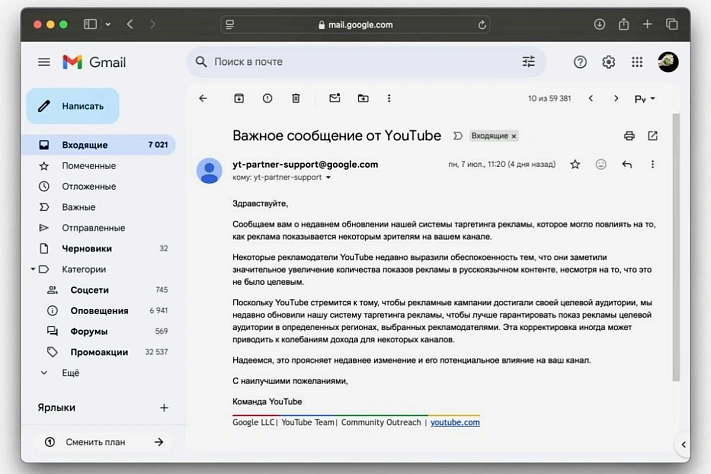
Task: Click the Сменить план button
Action: [x=104, y=442]
